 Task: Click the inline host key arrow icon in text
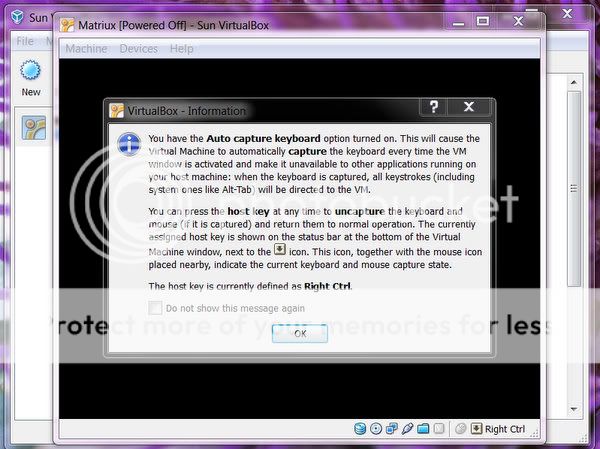[x=280, y=250]
